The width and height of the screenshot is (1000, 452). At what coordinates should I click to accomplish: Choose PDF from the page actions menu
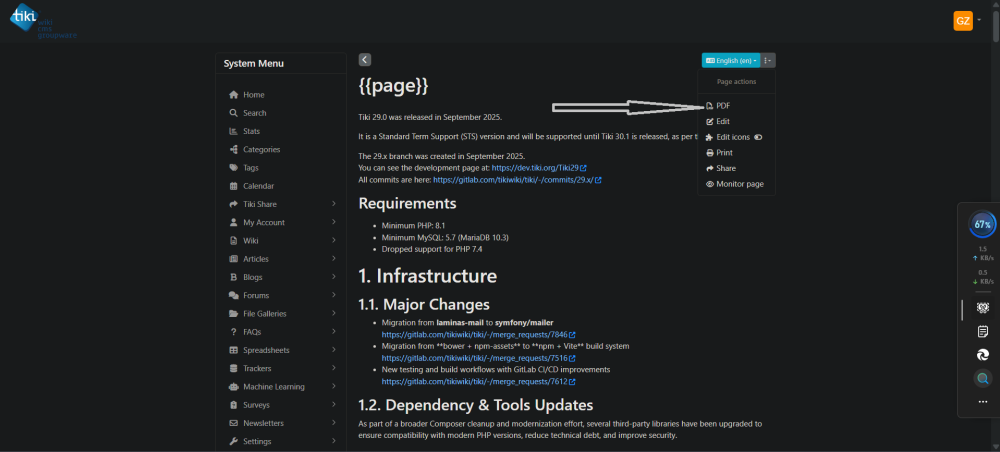[719, 106]
